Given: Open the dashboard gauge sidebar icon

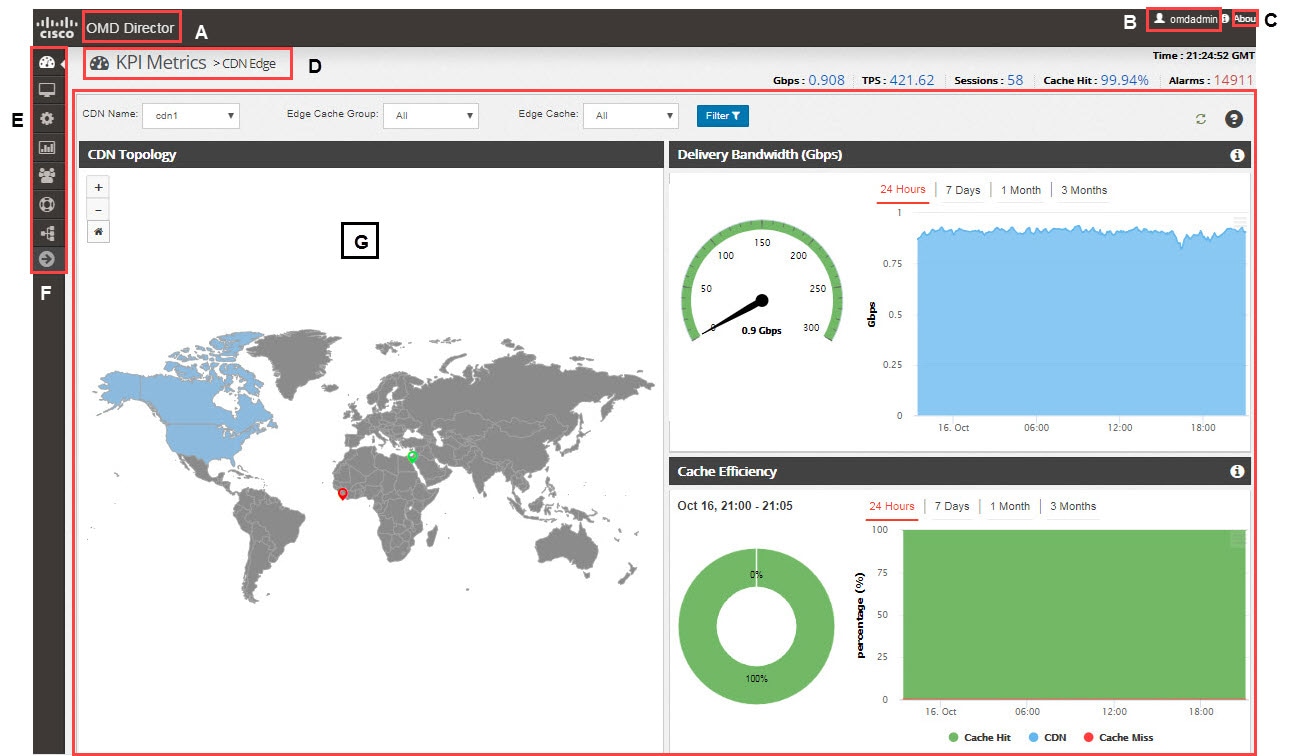Looking at the screenshot, I should 47,63.
